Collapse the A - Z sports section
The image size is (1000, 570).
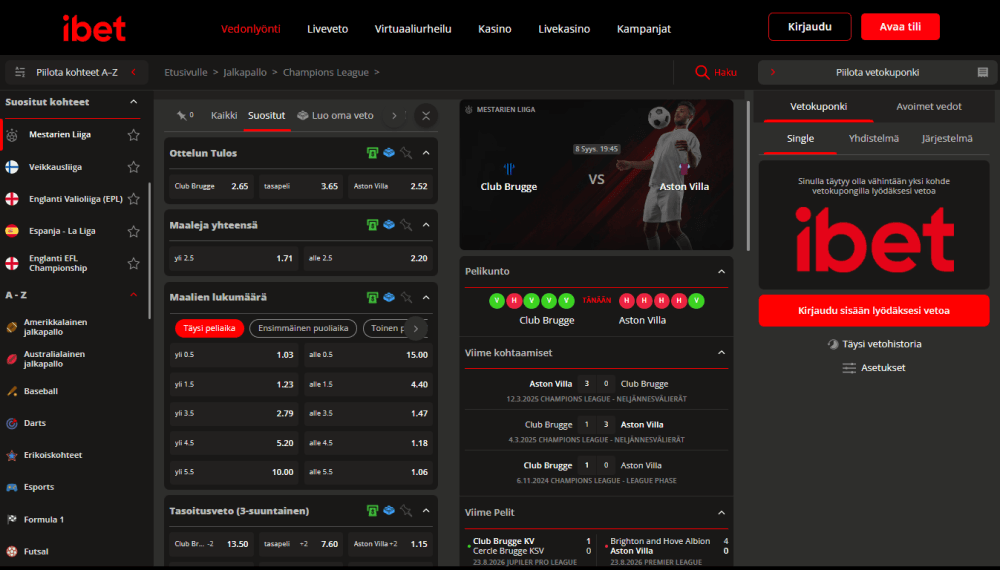[x=133, y=295]
